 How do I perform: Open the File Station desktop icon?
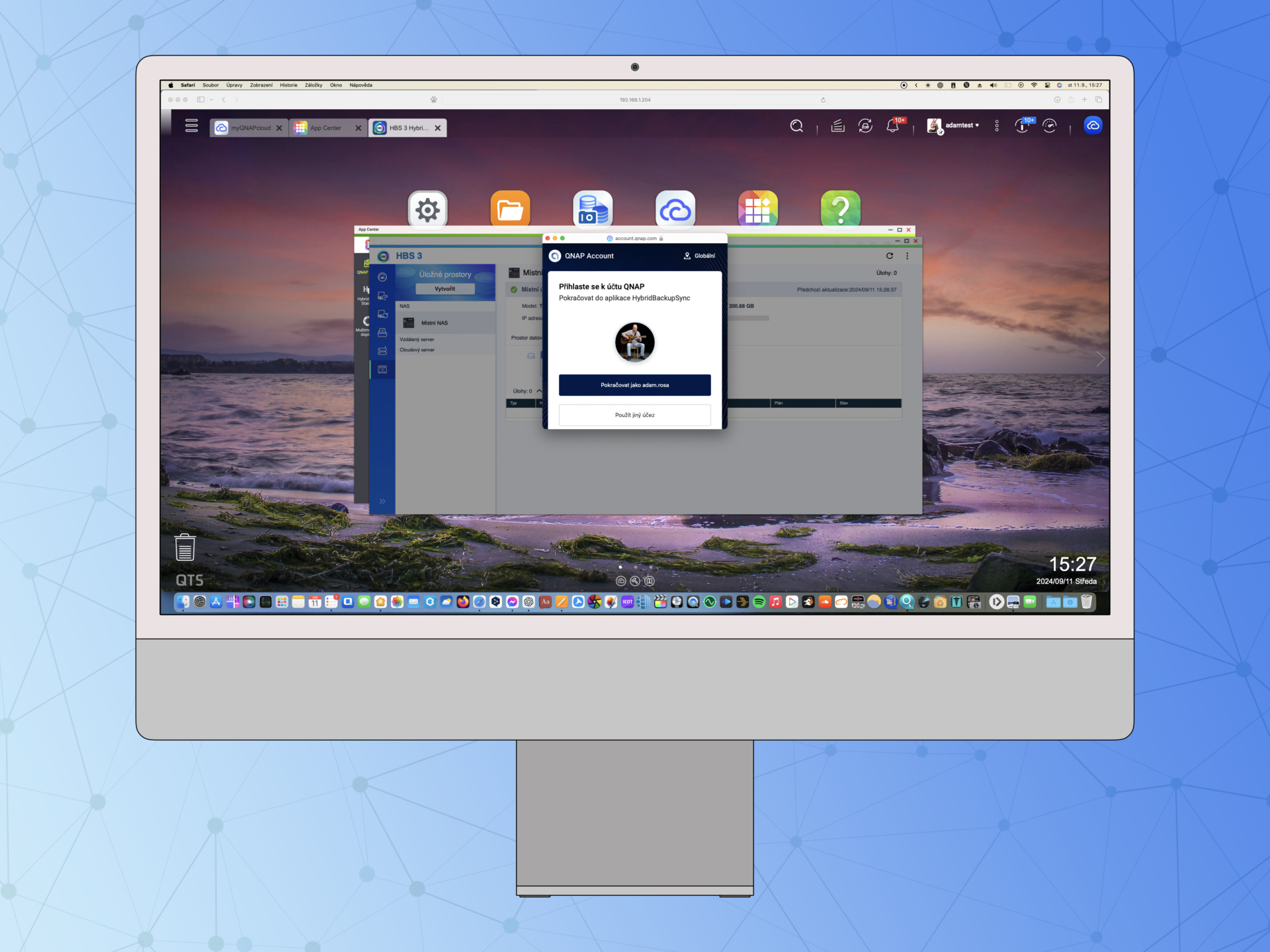click(x=510, y=210)
